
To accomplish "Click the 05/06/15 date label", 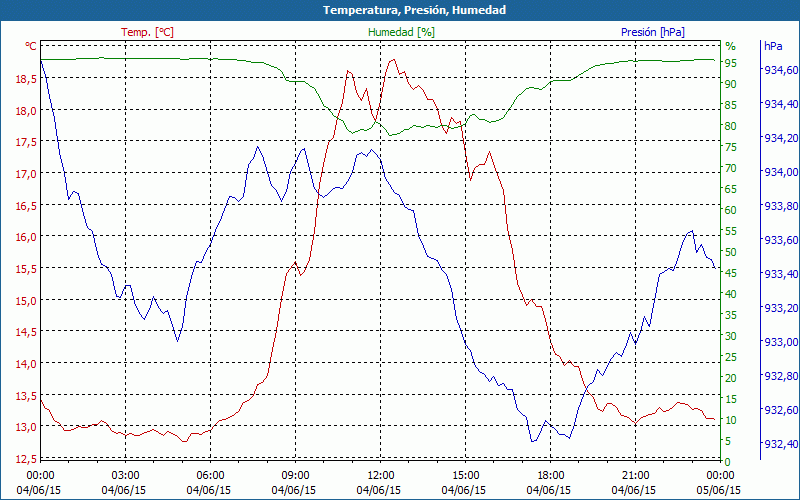I will click(x=718, y=490).
